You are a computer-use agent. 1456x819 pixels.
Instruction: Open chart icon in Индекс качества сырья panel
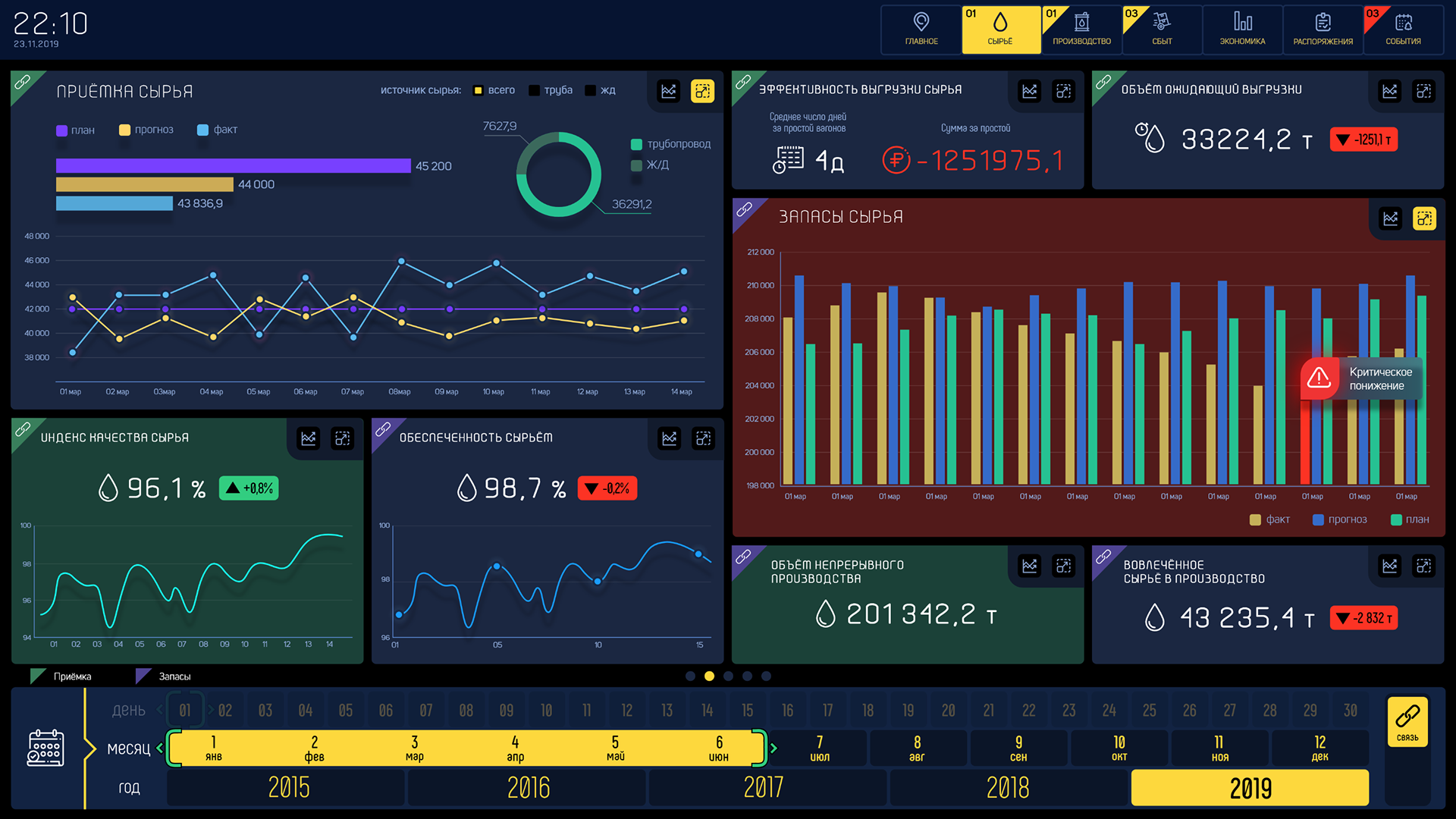(308, 438)
